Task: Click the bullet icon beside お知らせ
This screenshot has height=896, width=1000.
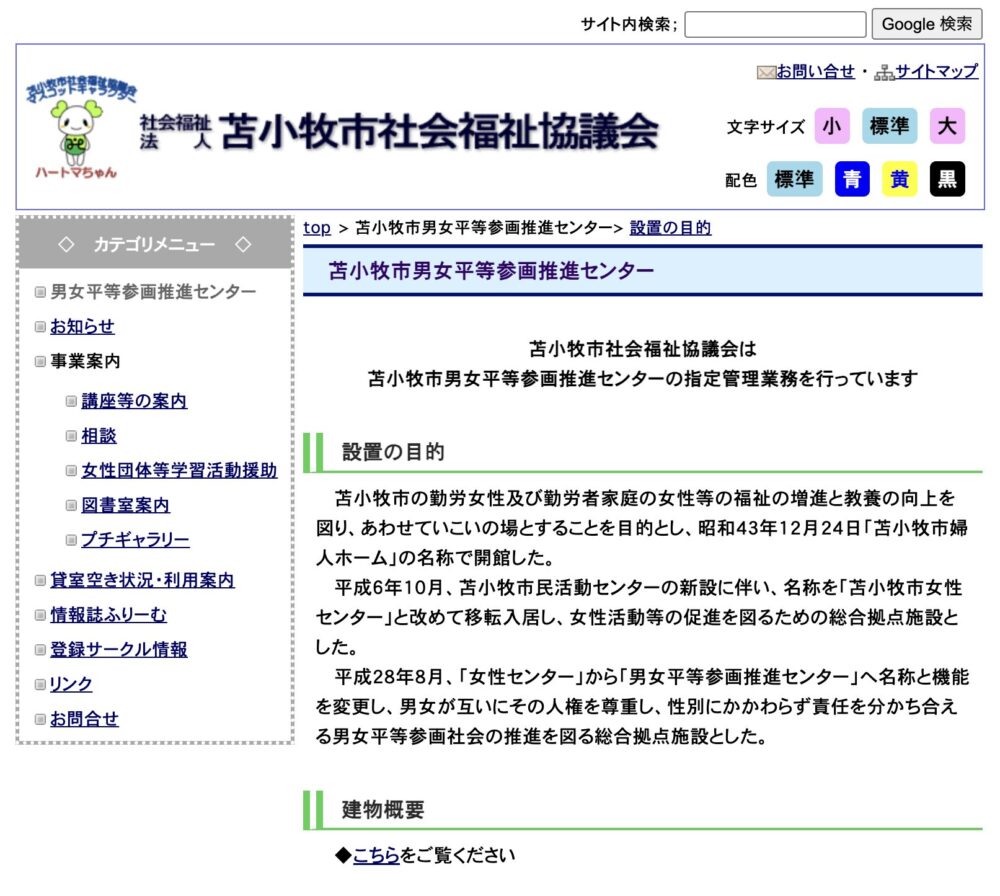Action: (x=40, y=327)
